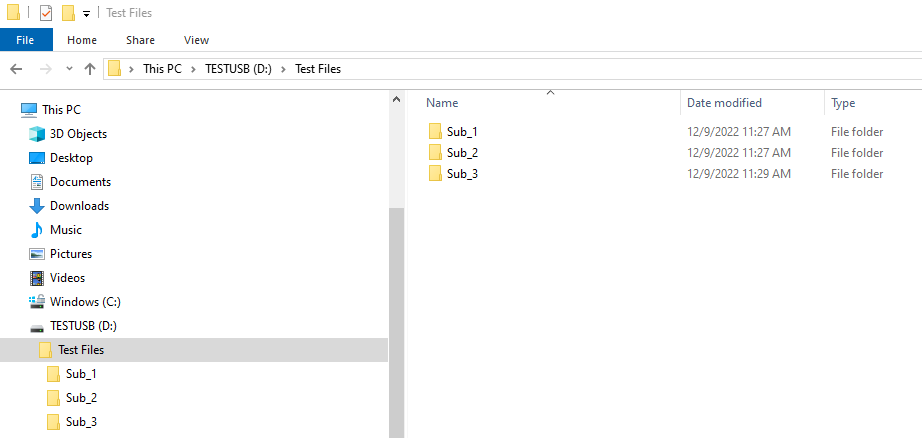Open the File menu

25,40
